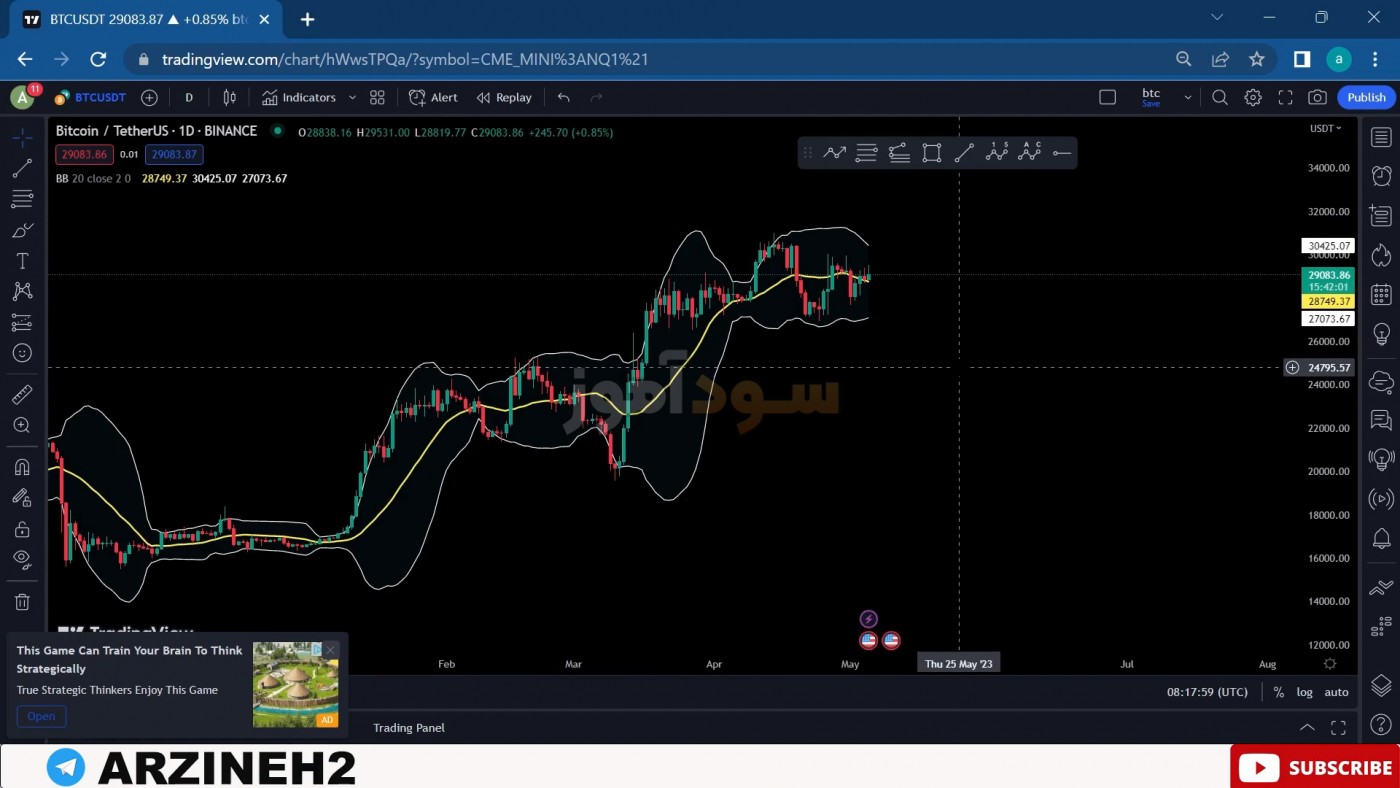Change the D timeframe interval
This screenshot has width=1400, height=788.
(x=188, y=97)
